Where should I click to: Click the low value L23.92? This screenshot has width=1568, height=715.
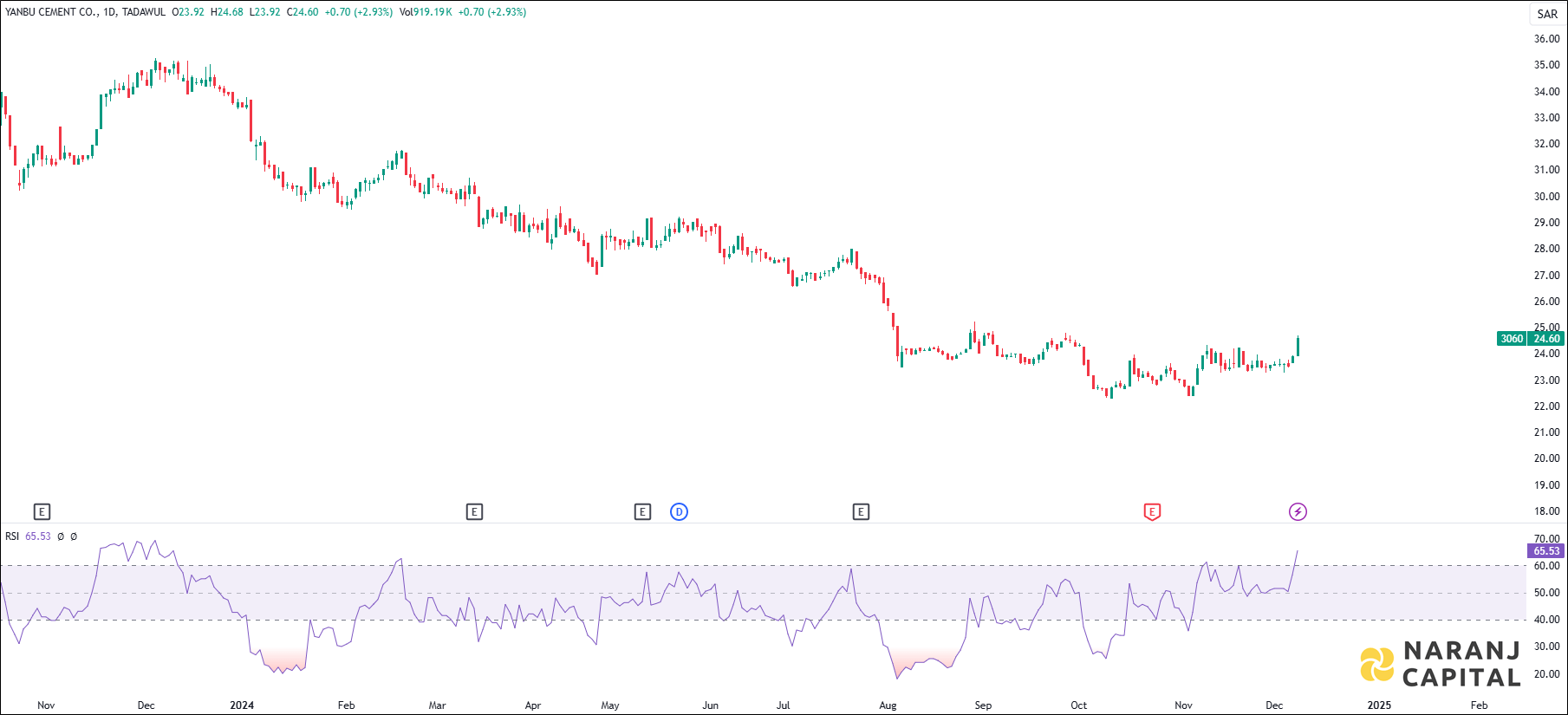pos(264,12)
